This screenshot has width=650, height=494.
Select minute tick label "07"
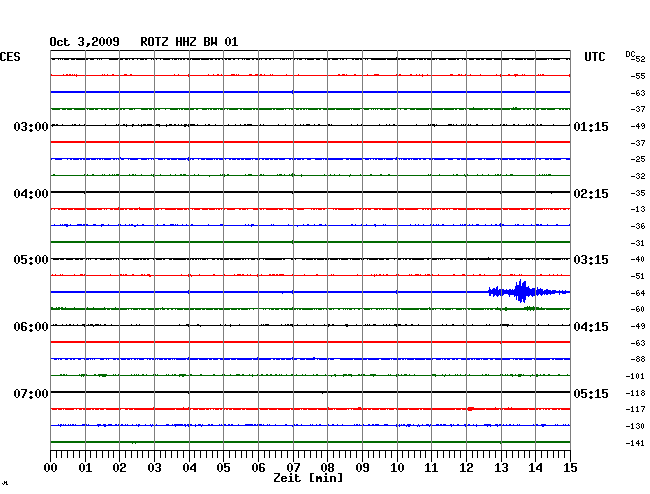(x=293, y=467)
